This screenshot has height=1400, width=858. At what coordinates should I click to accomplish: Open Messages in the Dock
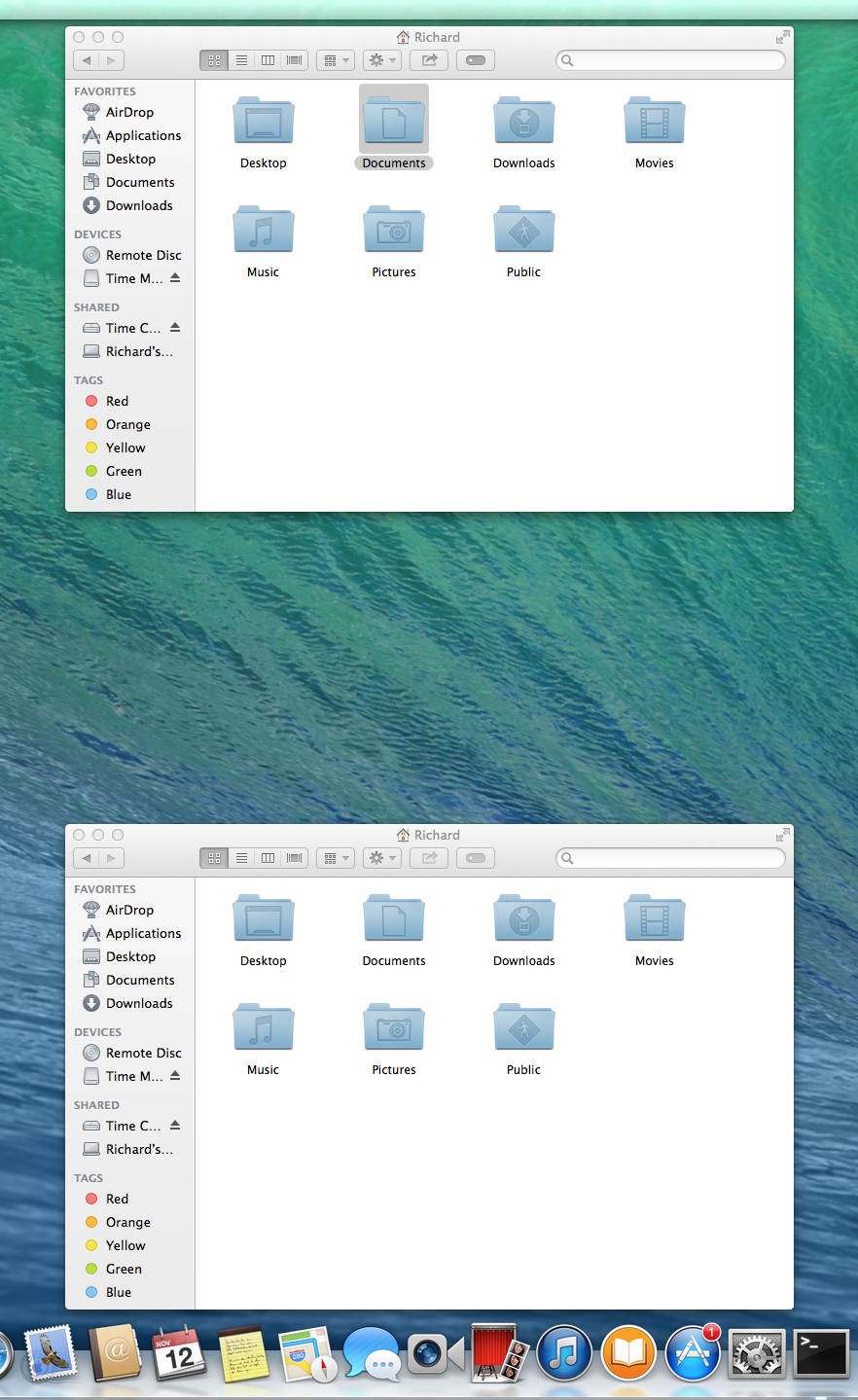click(x=372, y=1353)
